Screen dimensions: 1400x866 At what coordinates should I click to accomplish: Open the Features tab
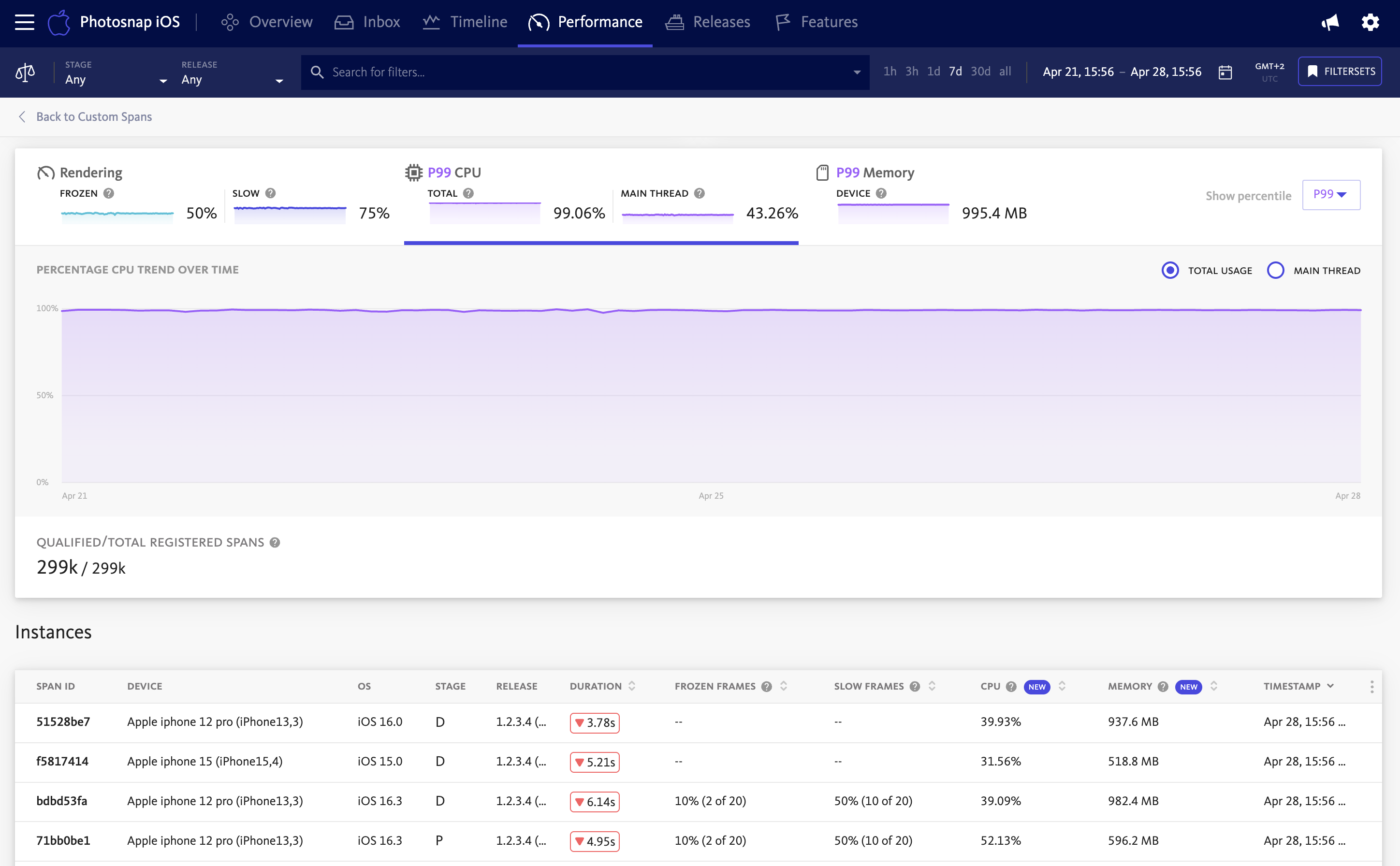817,22
